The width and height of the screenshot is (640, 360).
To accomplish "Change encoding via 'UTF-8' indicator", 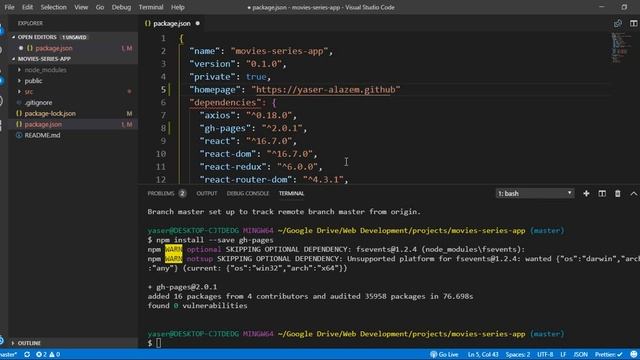I will (x=545, y=354).
